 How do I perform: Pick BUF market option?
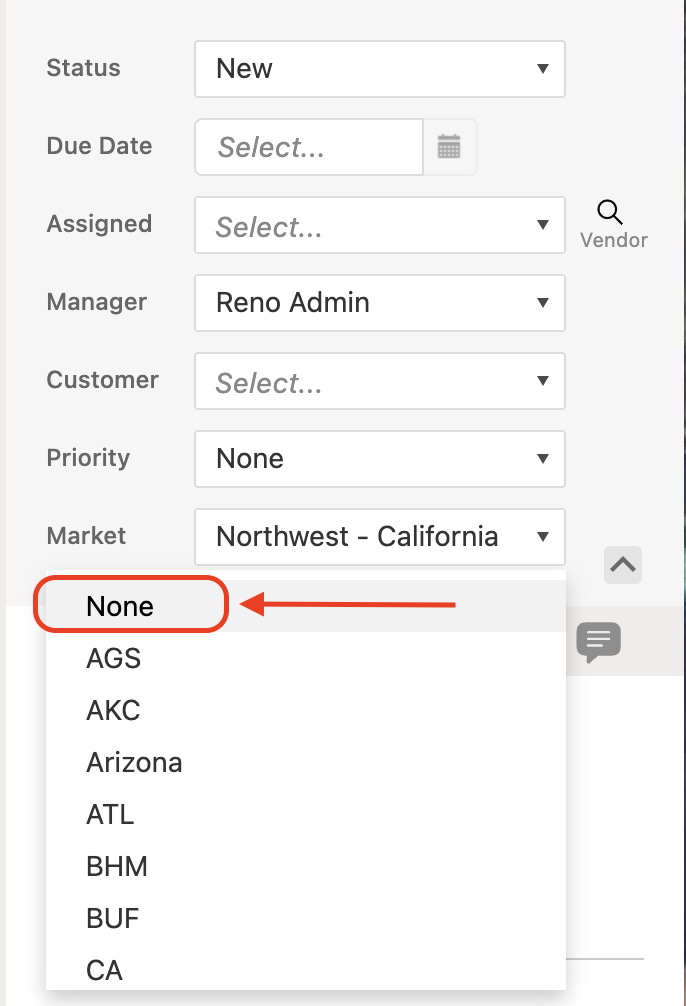(x=113, y=918)
